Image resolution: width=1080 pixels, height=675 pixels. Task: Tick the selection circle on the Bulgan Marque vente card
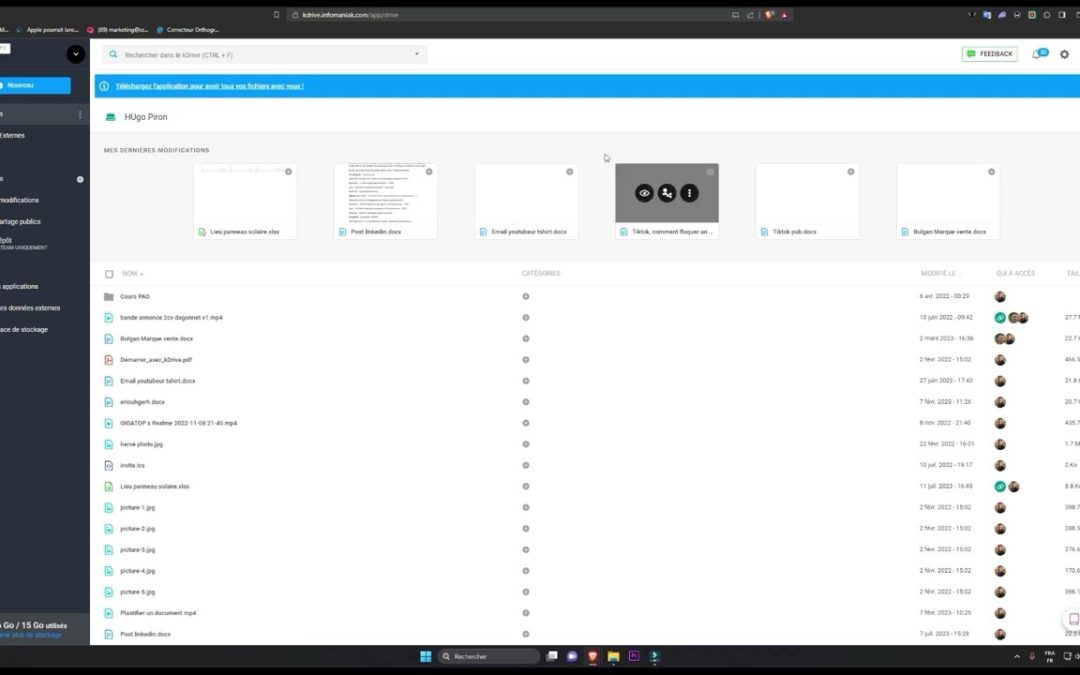pos(991,172)
